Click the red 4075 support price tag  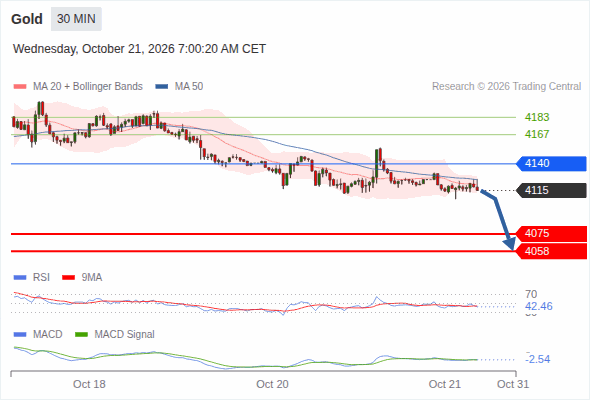coord(551,234)
